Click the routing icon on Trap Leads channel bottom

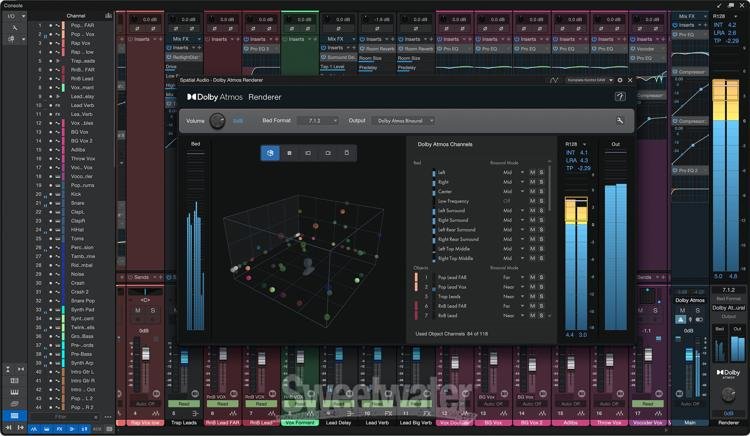click(x=195, y=413)
